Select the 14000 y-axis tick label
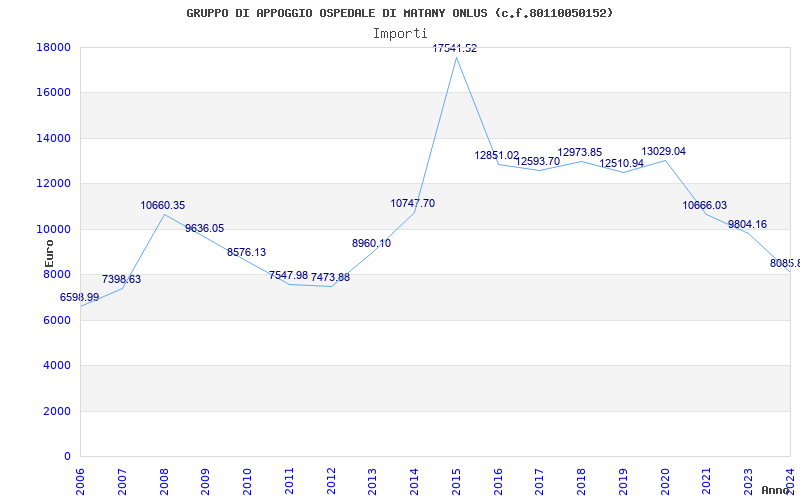 point(53,139)
